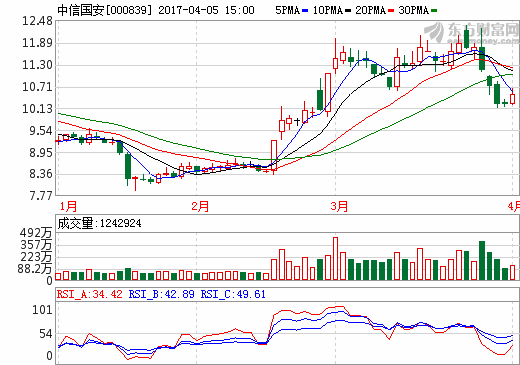Click the 10PMA legend label
This screenshot has width=520, height=365.
[328, 10]
